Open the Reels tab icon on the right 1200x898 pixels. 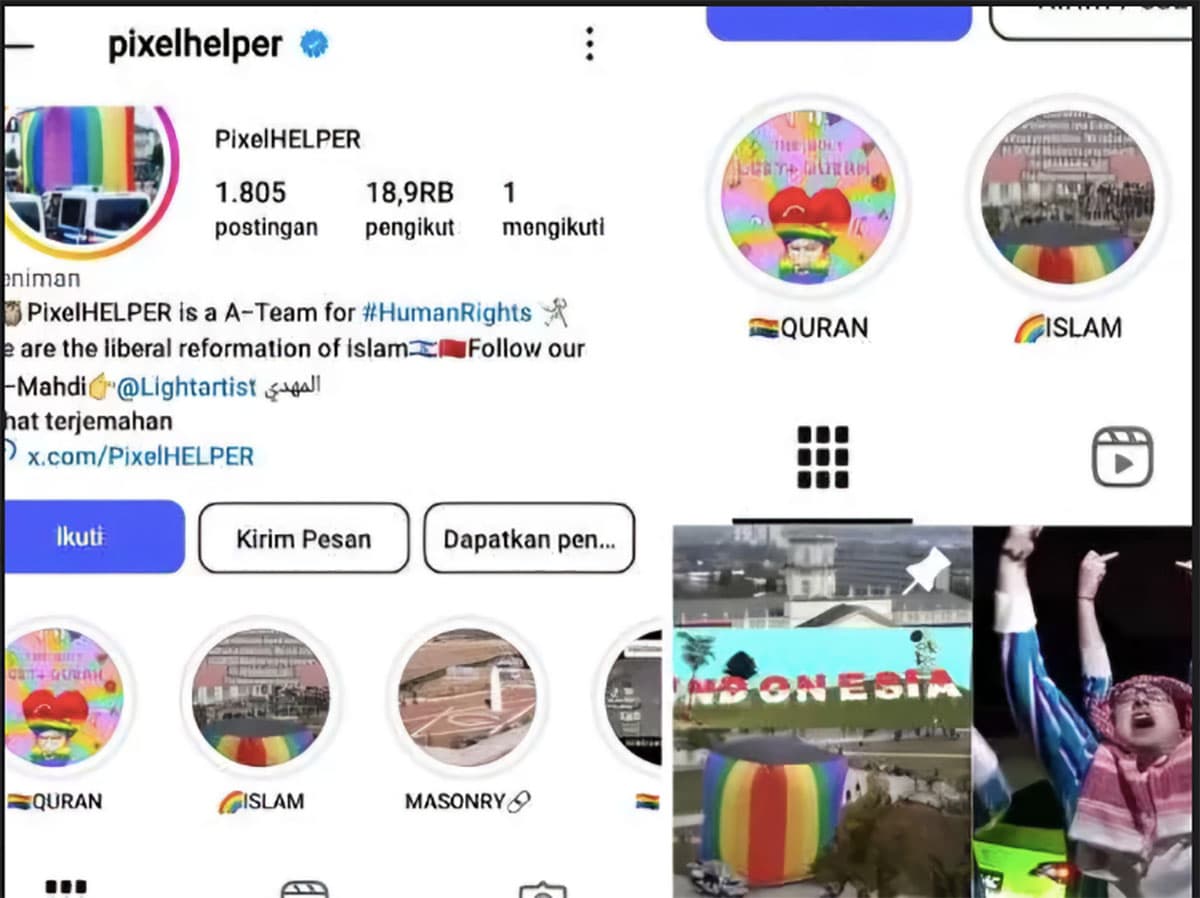point(1122,457)
